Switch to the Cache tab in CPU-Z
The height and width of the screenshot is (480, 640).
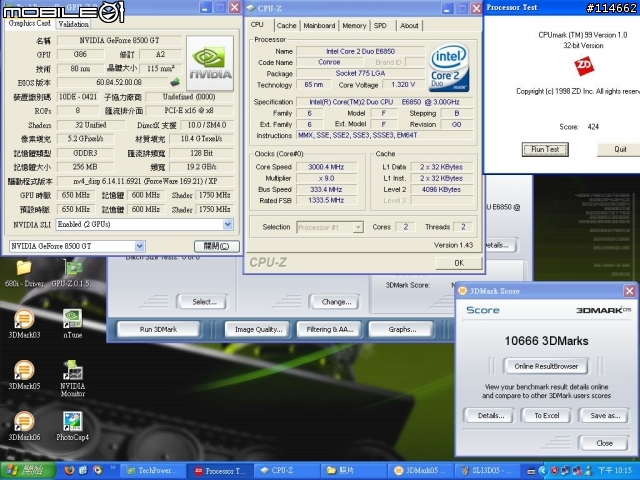tap(287, 26)
